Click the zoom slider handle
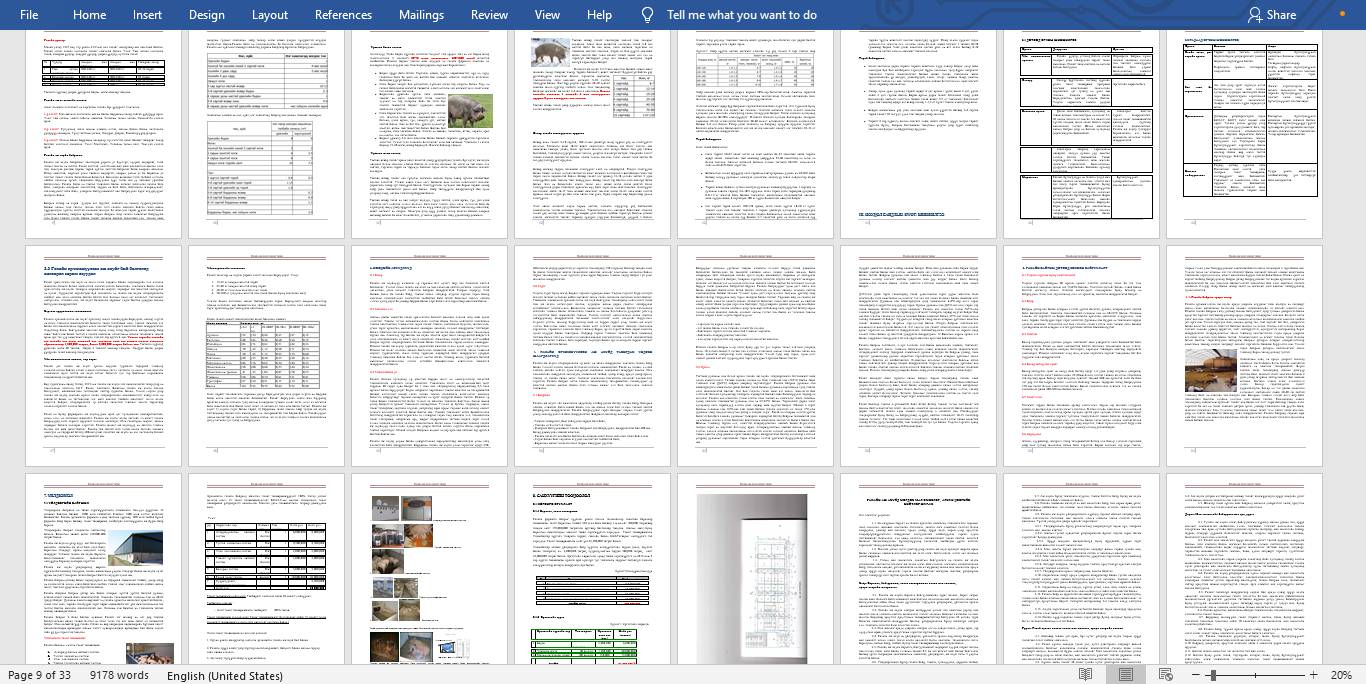This screenshot has width=1366, height=684. [x=1213, y=675]
